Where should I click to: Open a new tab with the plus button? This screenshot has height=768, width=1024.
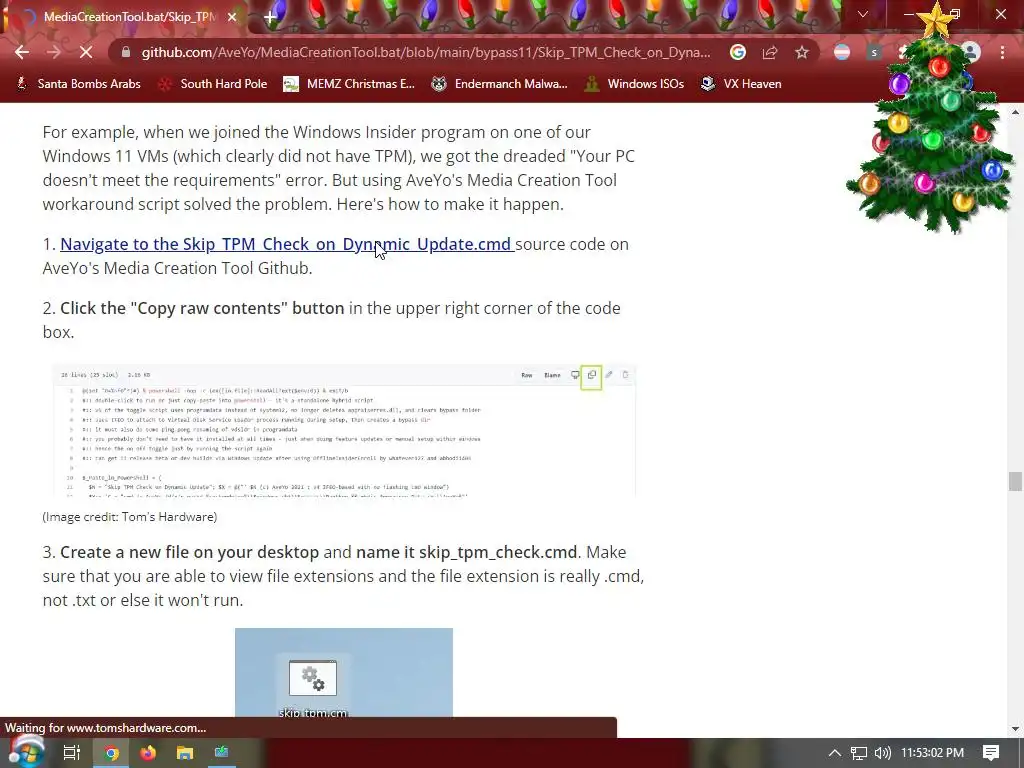[270, 17]
